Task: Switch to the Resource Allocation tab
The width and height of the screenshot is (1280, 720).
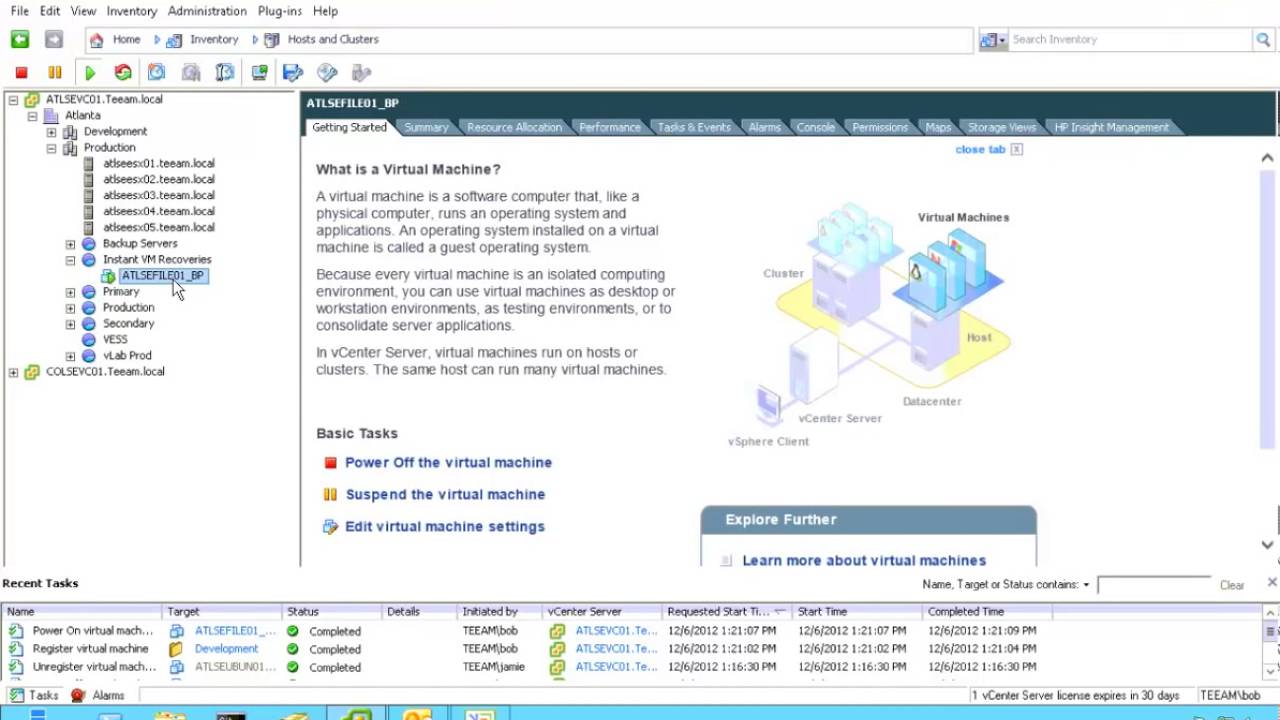Action: pos(514,128)
